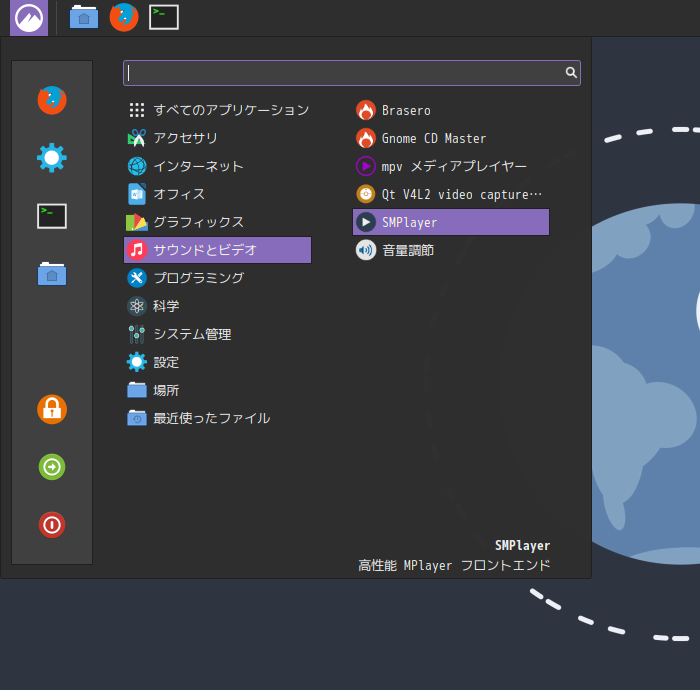Select サウンドとビデオ category
Viewport: 700px width, 690px height.
pyautogui.click(x=217, y=250)
